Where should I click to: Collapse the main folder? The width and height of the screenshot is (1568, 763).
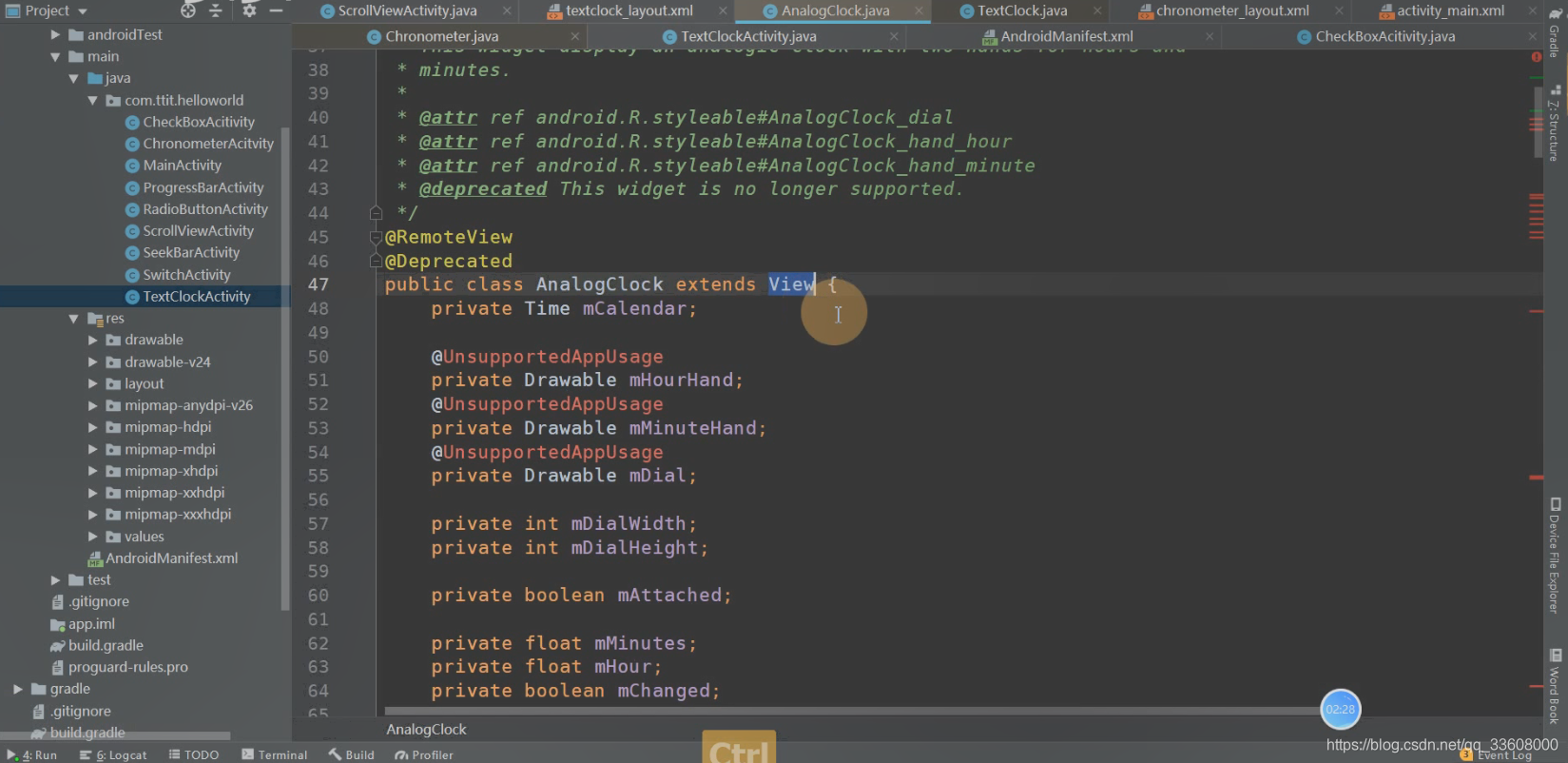[x=55, y=56]
